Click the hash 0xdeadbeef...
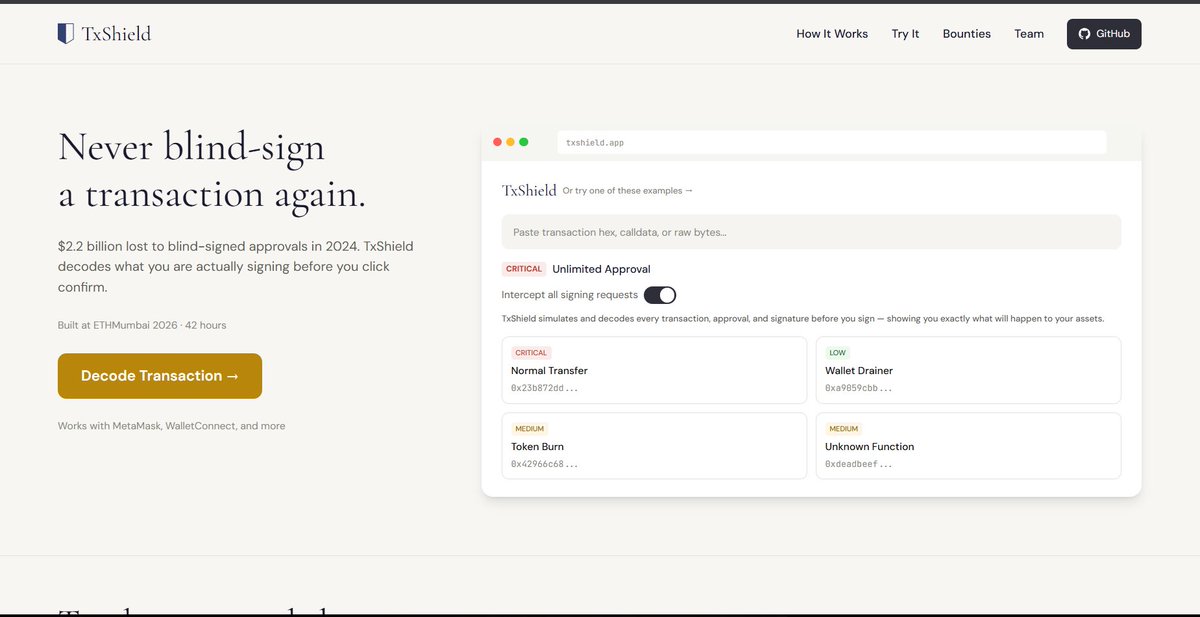The height and width of the screenshot is (617, 1200). 858,464
